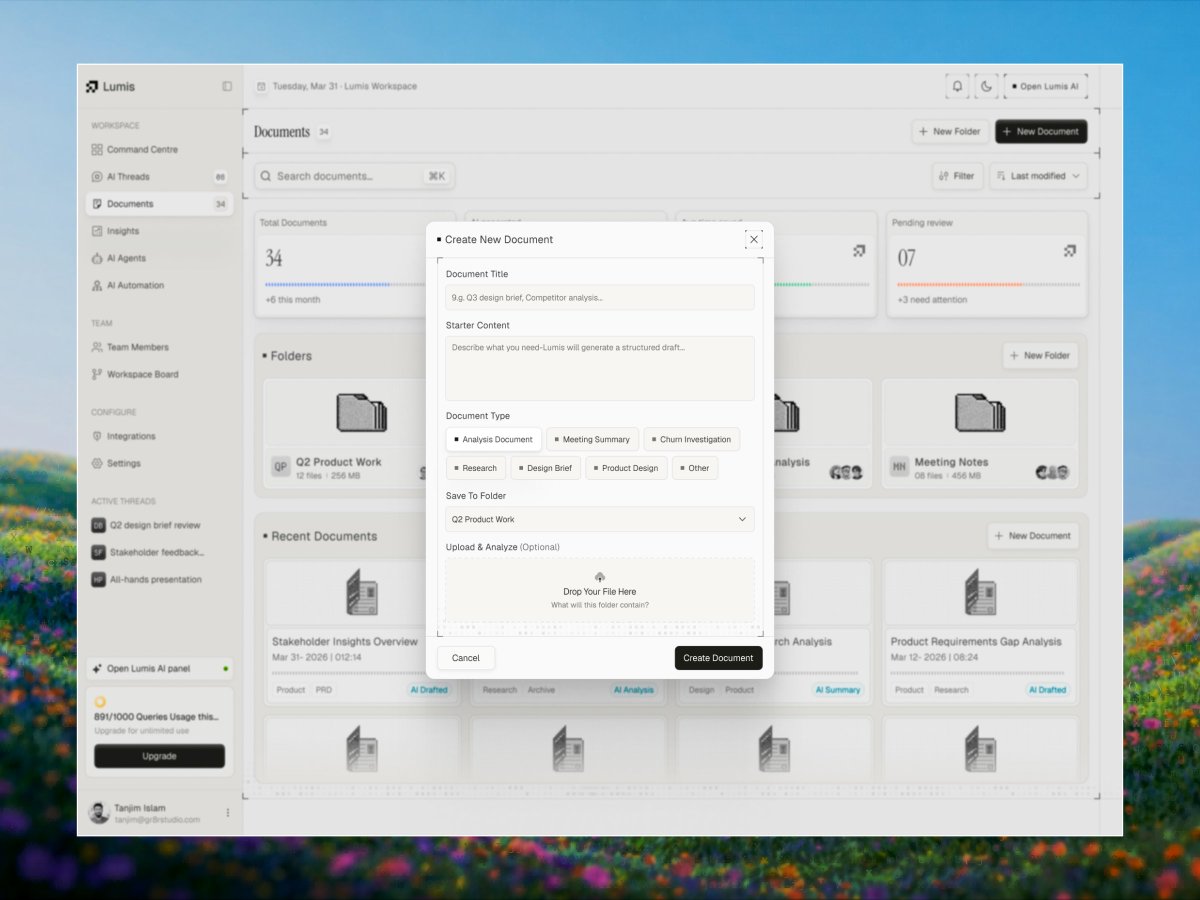1200x900 pixels.
Task: Collapse the sidebar with the panel icon
Action: tap(227, 86)
